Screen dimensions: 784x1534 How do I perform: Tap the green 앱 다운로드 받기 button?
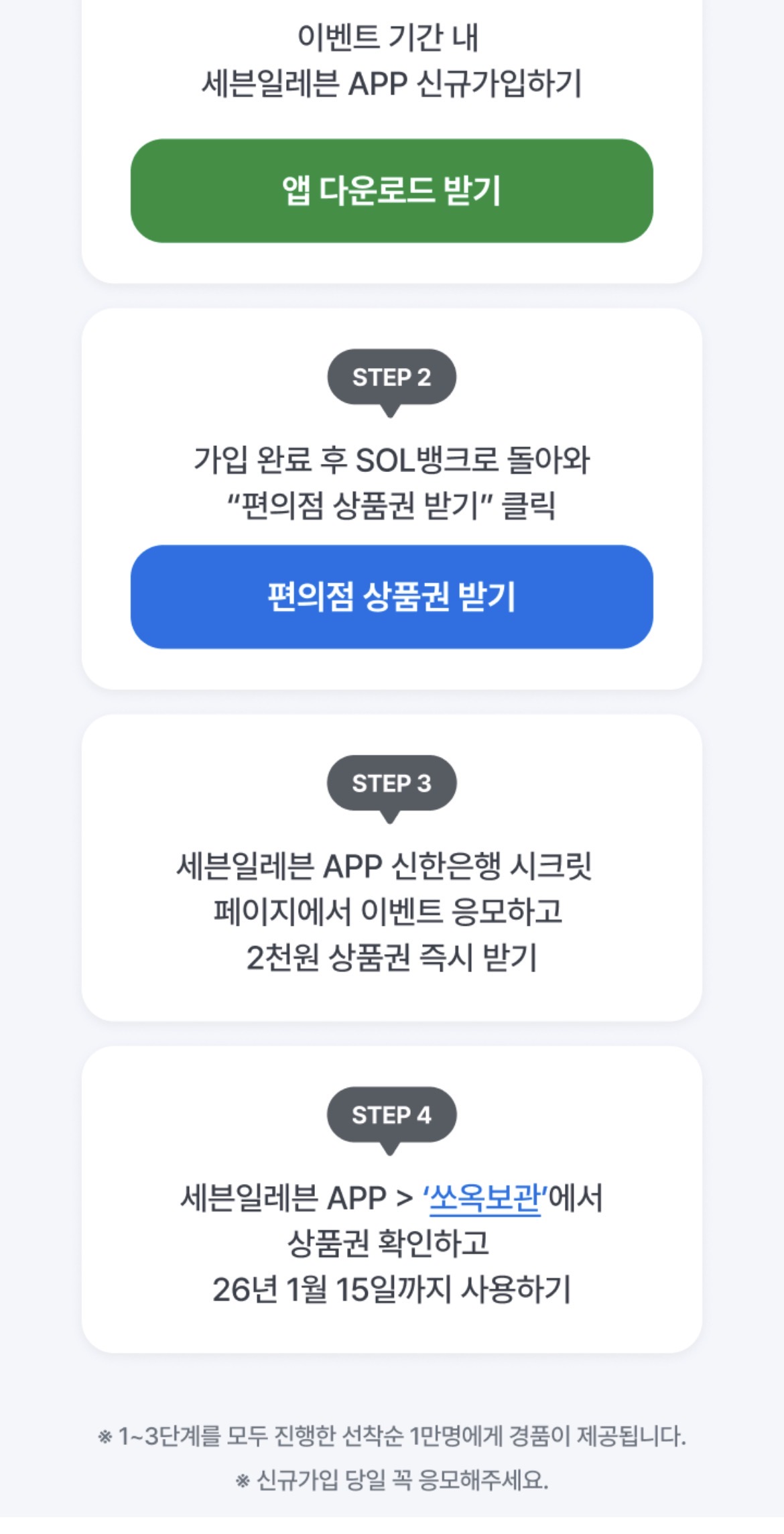click(x=391, y=191)
